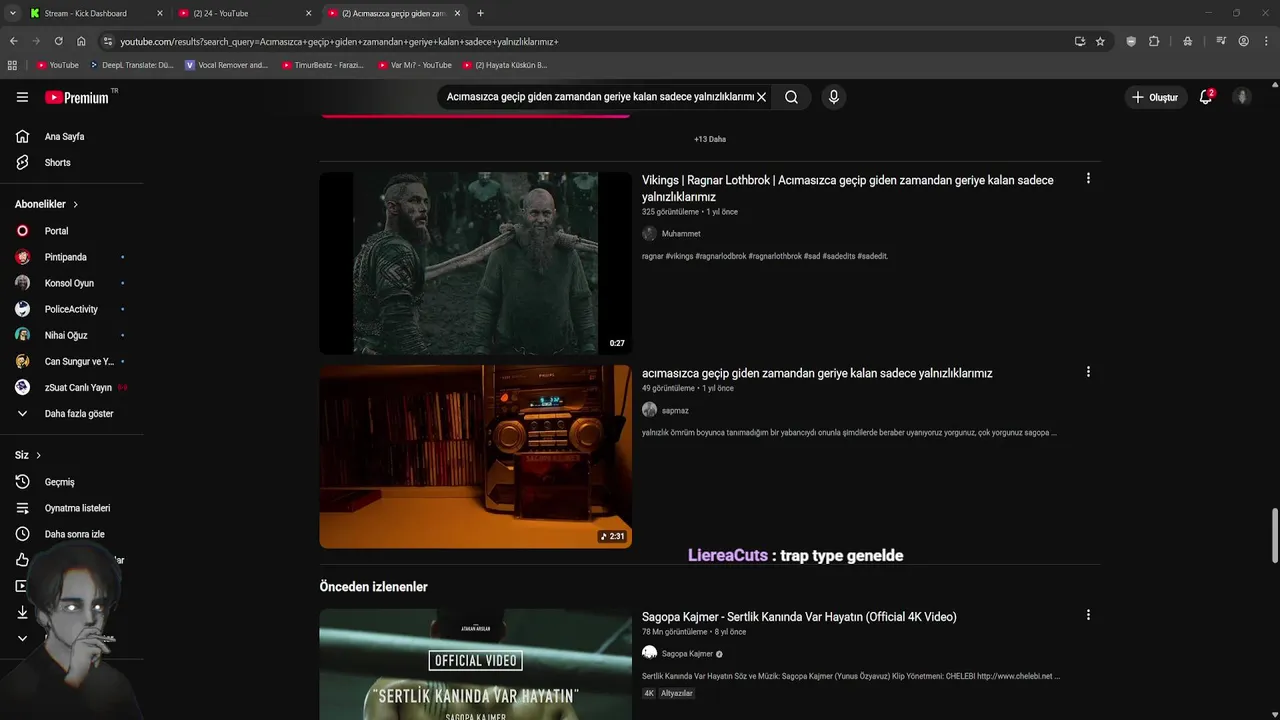Click the +13 Daha link
1280x720 pixels.
coord(710,139)
